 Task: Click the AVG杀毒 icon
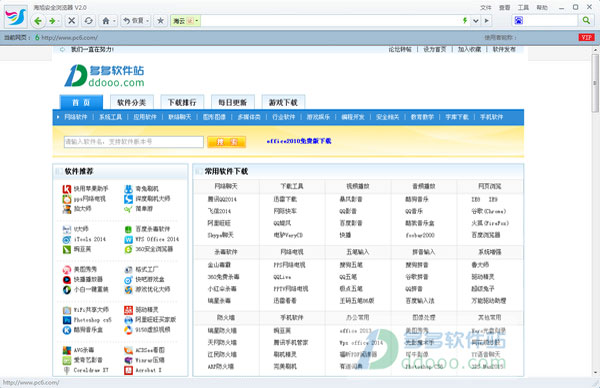(67, 350)
